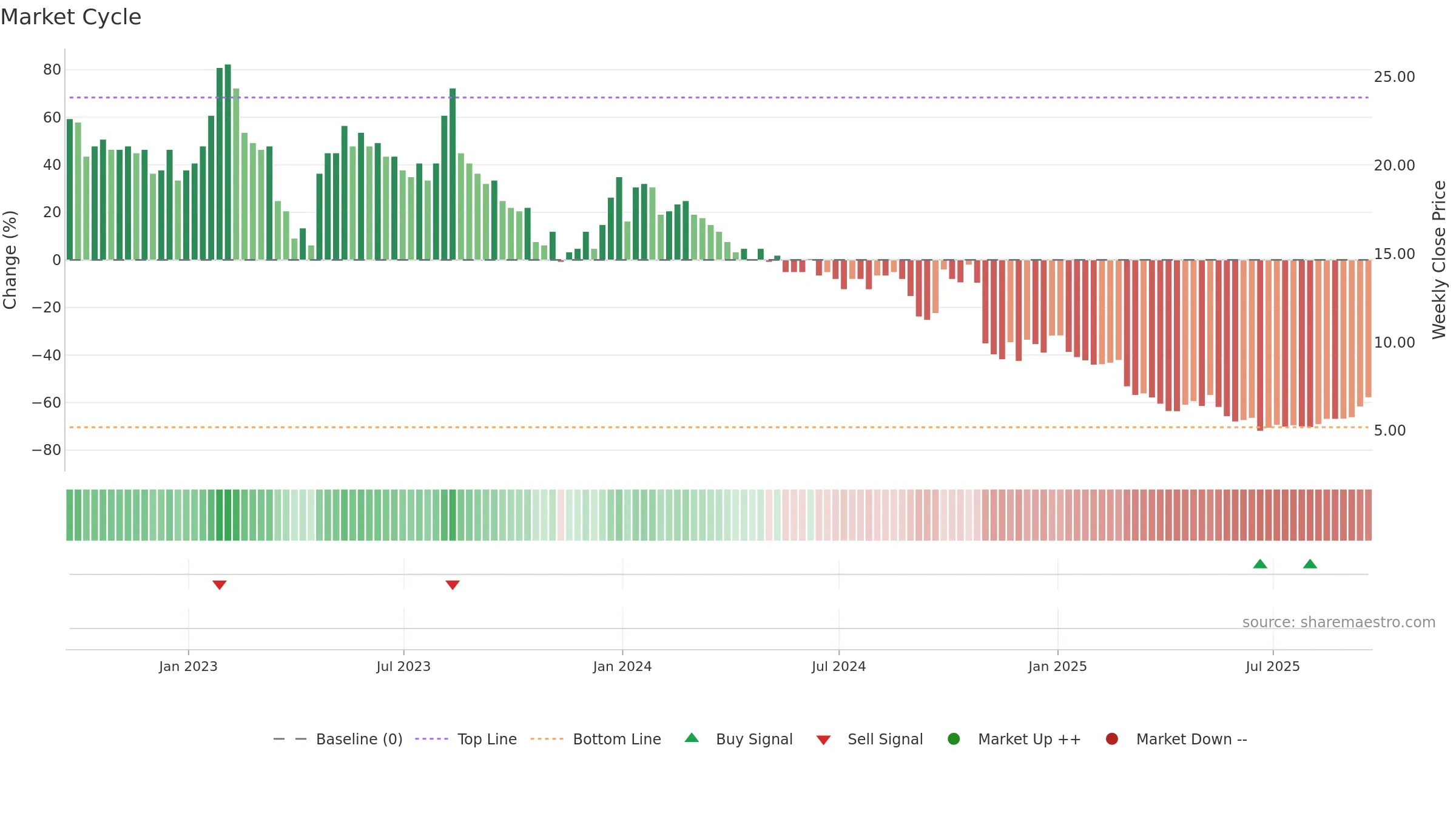Click the red Sell Signal triangle icon in legend
Image resolution: width=1456 pixels, height=819 pixels.
823,740
